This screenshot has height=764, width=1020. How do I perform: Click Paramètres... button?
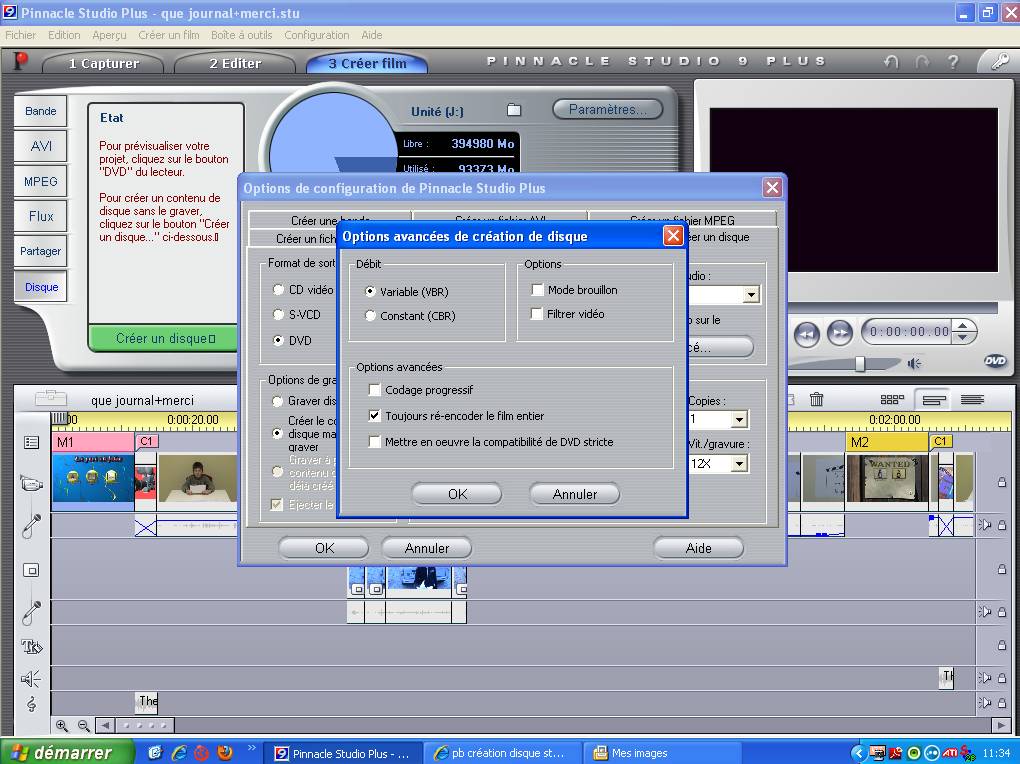(x=608, y=109)
